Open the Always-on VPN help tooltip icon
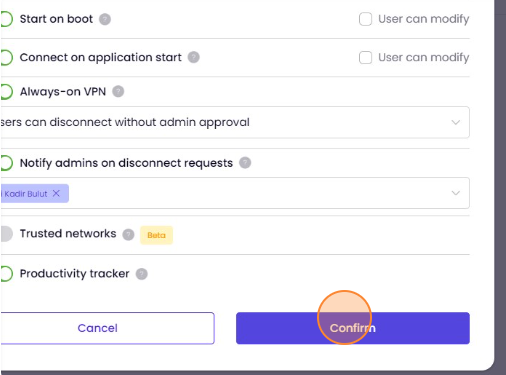This screenshot has width=506, height=375. [x=118, y=91]
